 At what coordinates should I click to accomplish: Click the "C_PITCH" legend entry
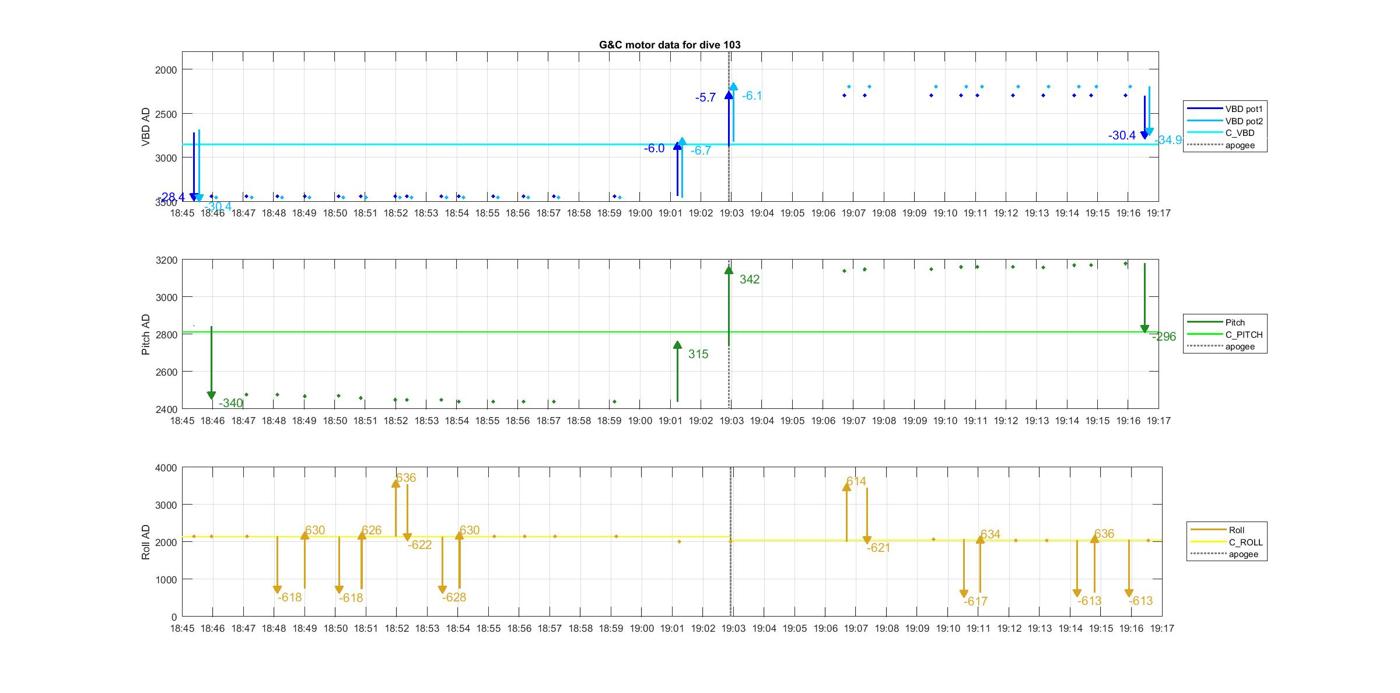(x=1224, y=334)
